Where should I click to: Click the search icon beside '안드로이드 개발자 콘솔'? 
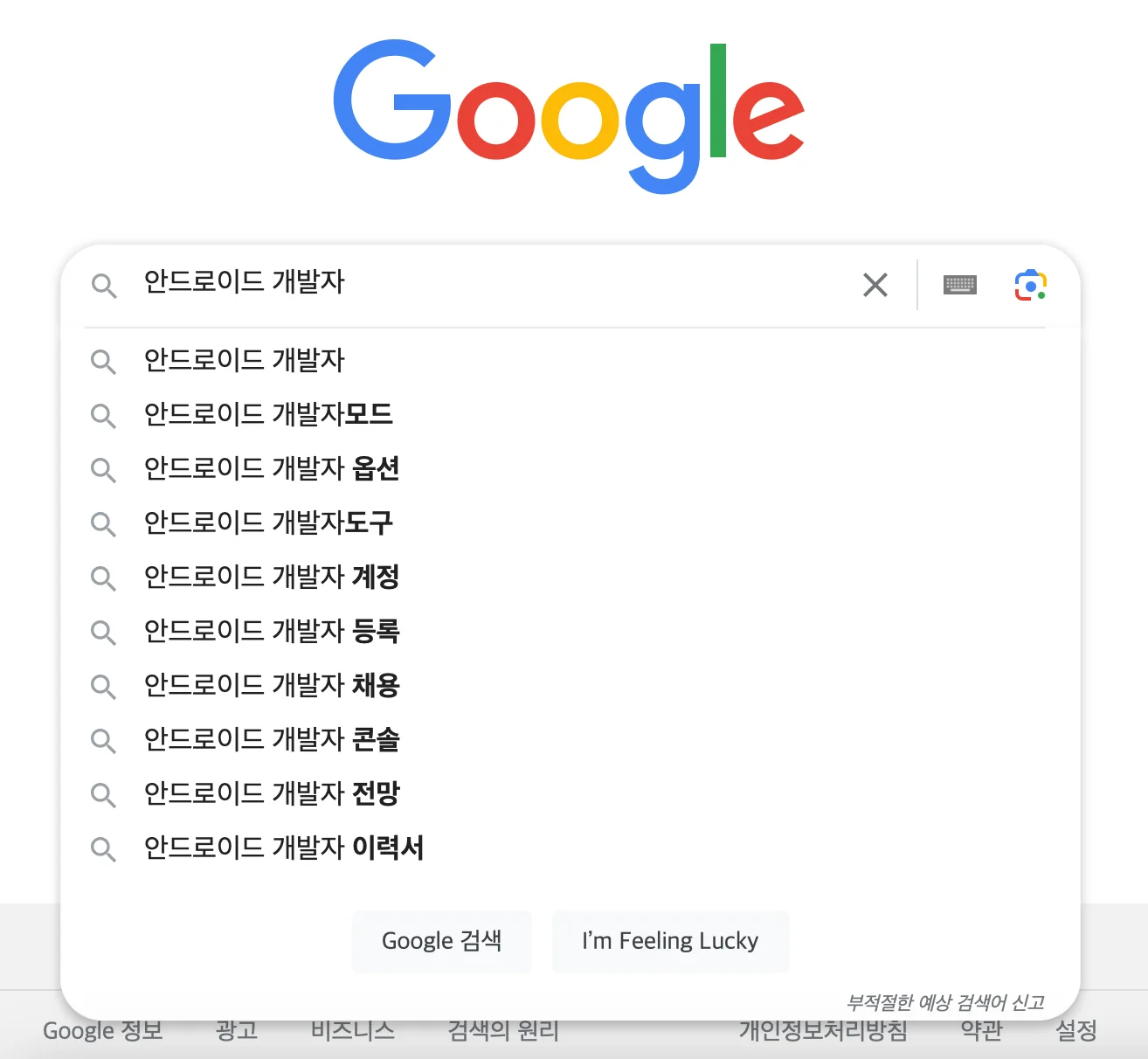103,740
